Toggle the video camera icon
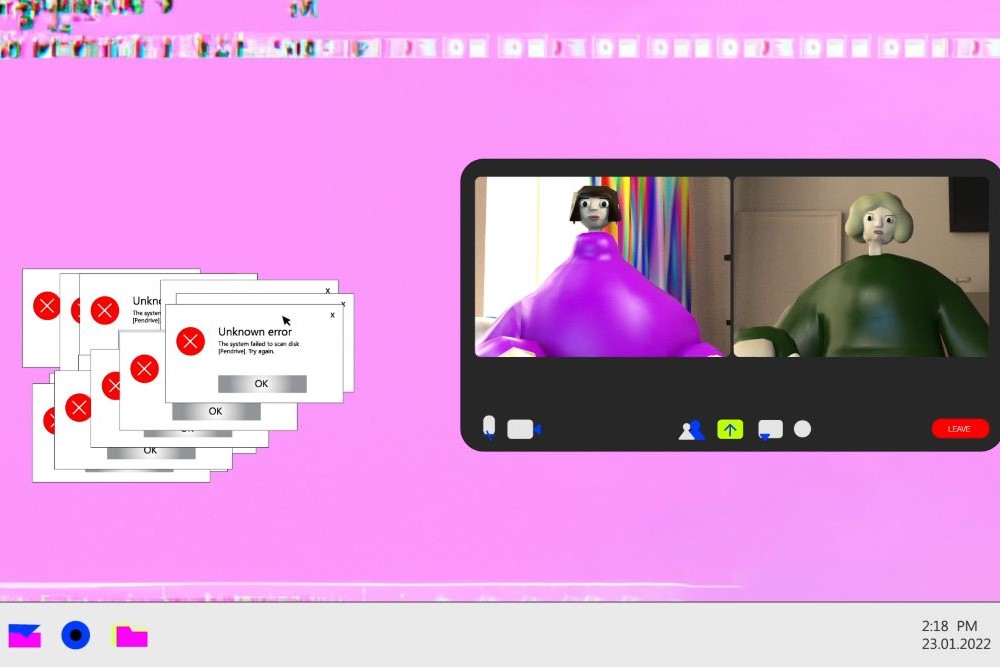Screen dimensions: 1000x667 [x=523, y=429]
